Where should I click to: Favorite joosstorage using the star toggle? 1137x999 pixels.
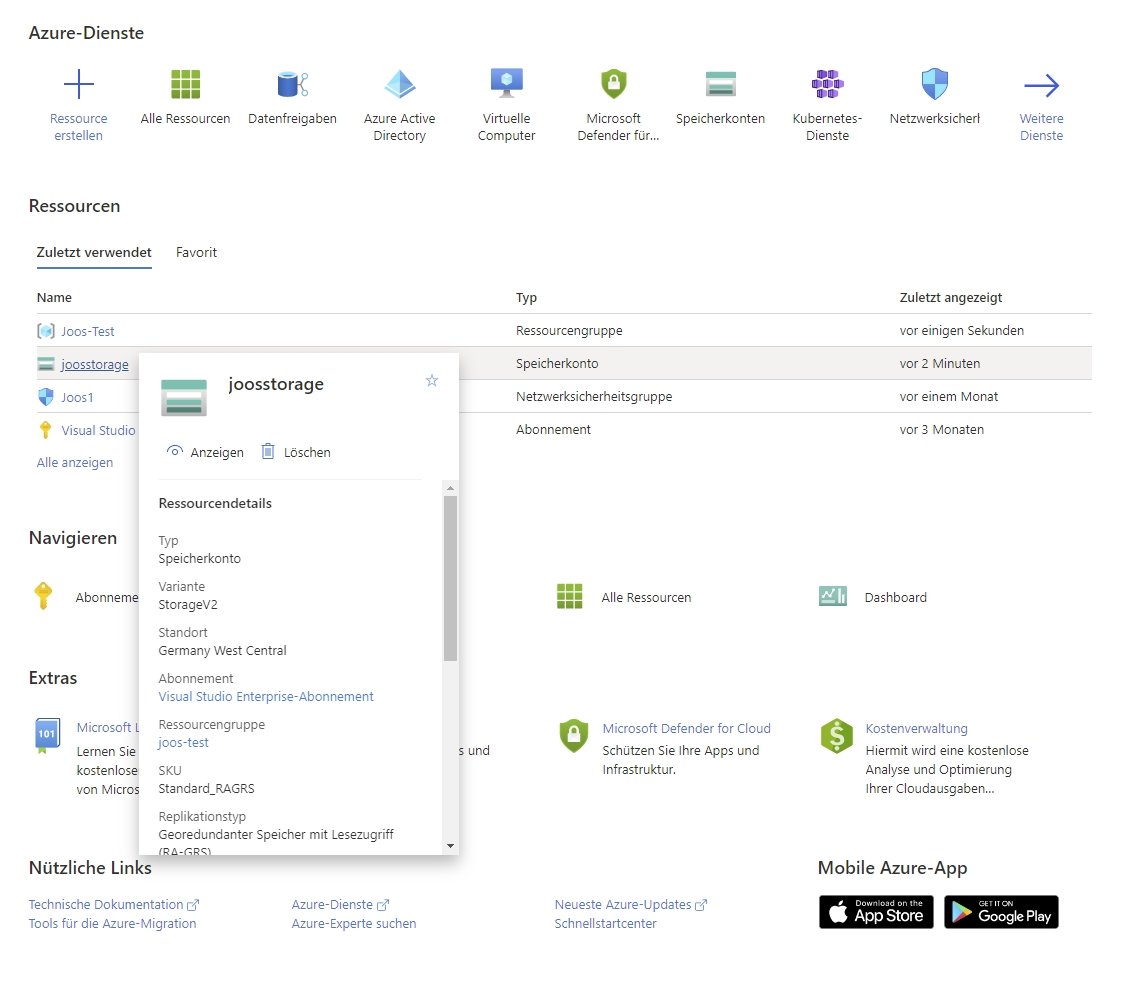(x=431, y=380)
